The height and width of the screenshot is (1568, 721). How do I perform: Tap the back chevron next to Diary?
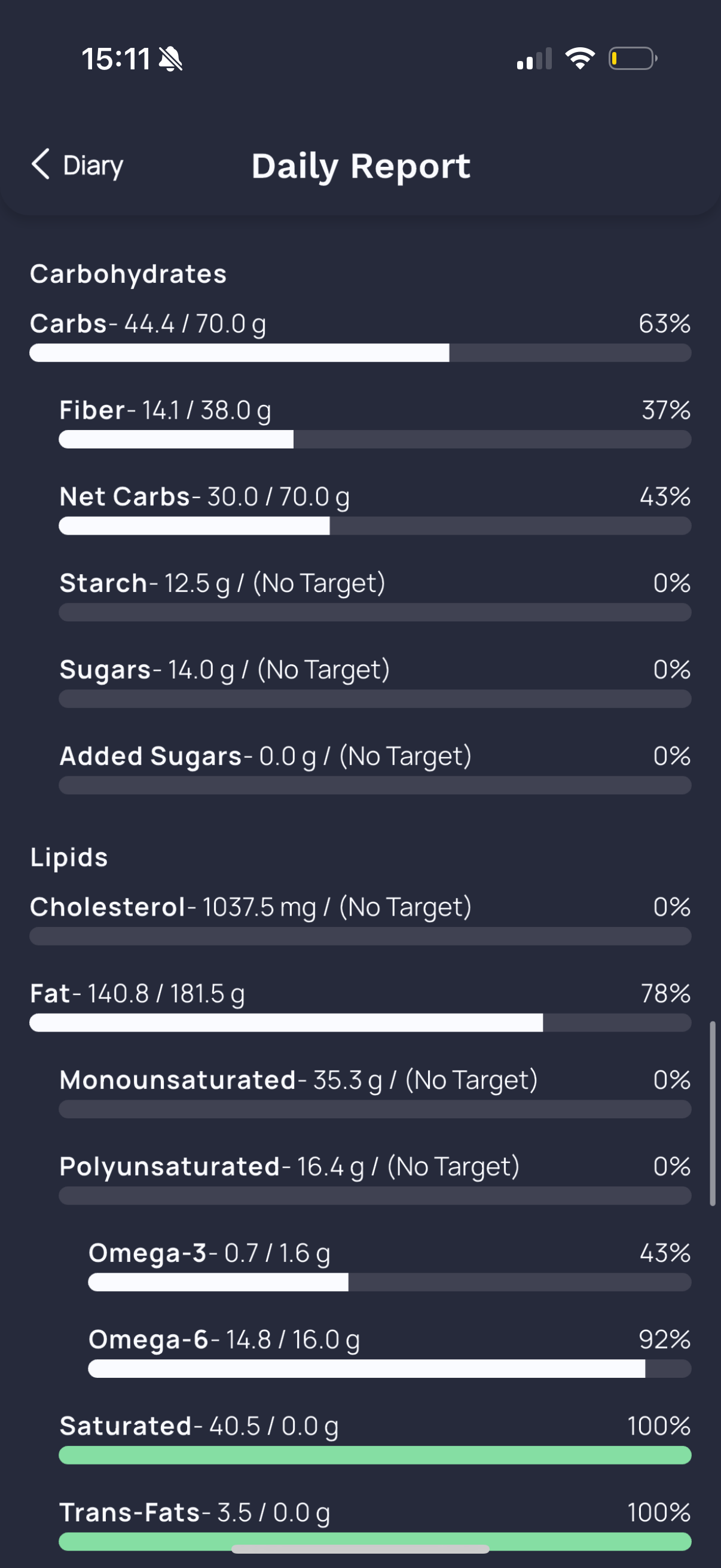click(40, 164)
